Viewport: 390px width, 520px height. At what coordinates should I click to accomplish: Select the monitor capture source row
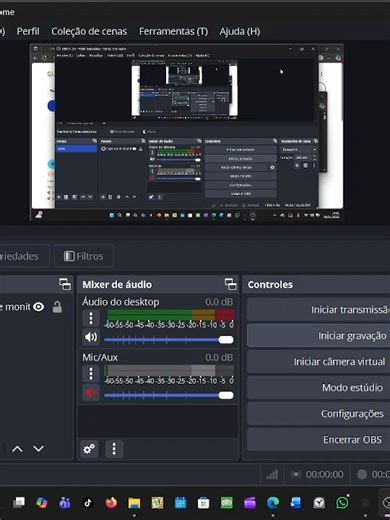[x=36, y=307]
